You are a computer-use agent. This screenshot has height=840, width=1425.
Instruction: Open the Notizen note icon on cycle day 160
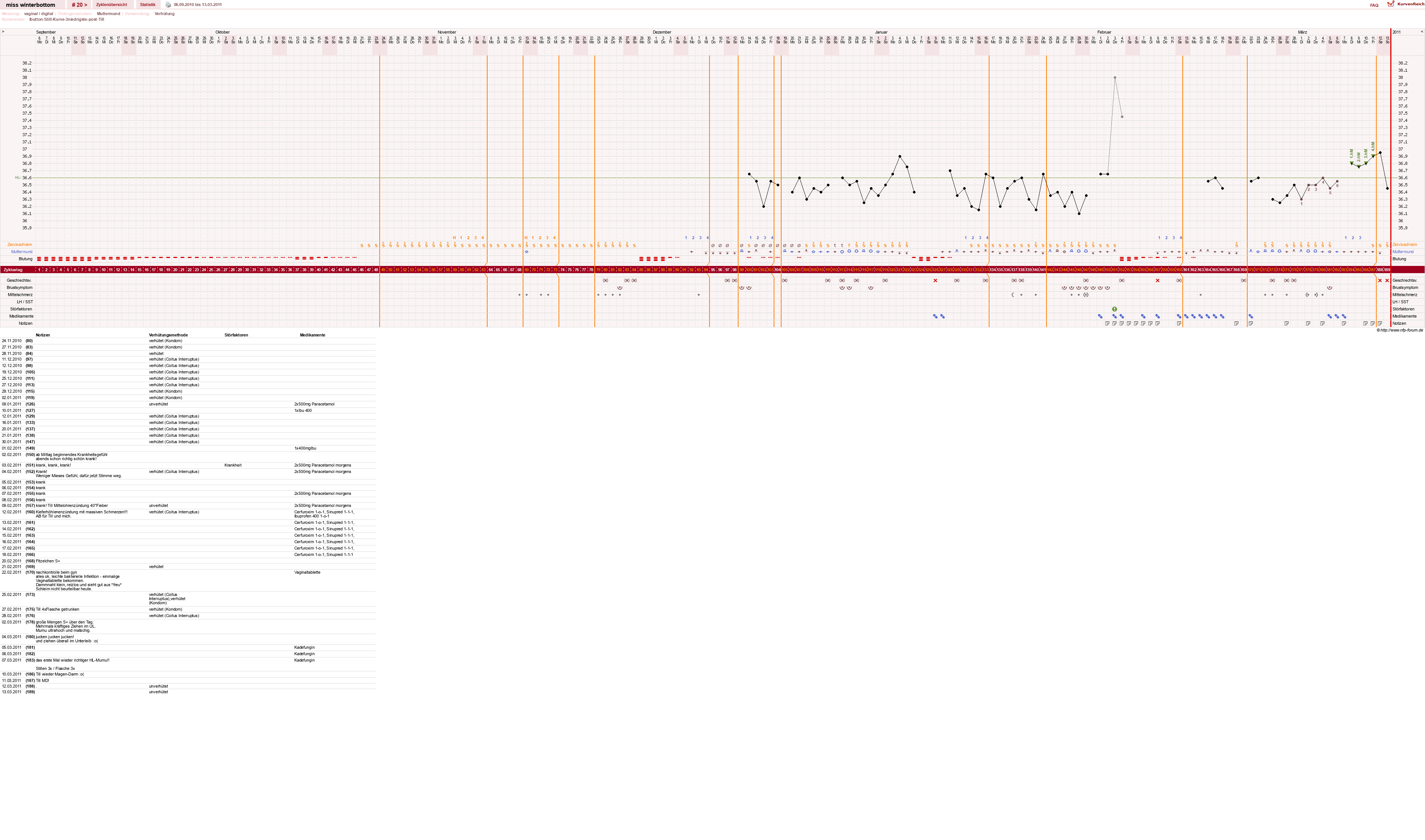coord(1179,323)
